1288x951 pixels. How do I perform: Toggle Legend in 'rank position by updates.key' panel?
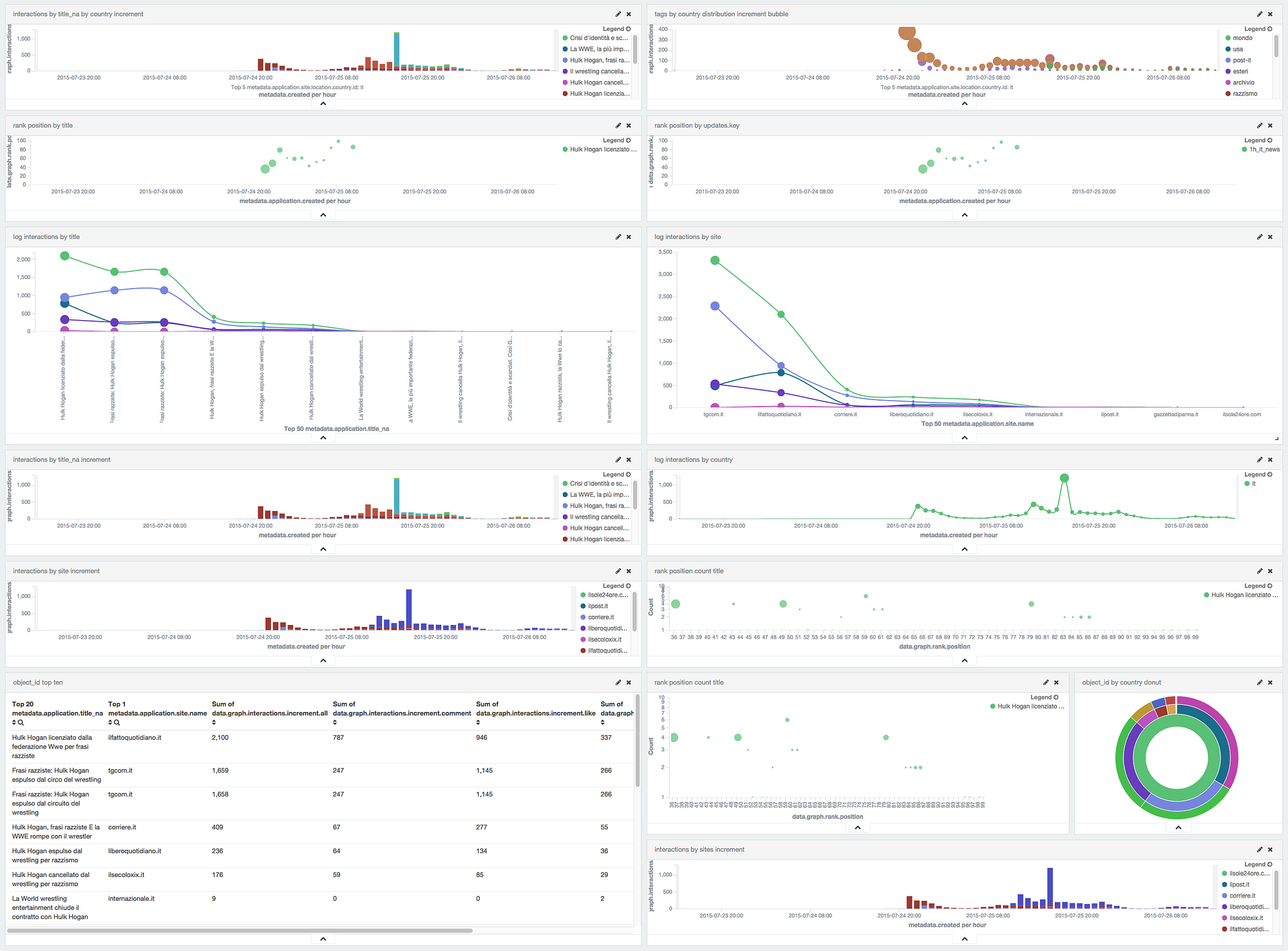point(1258,140)
